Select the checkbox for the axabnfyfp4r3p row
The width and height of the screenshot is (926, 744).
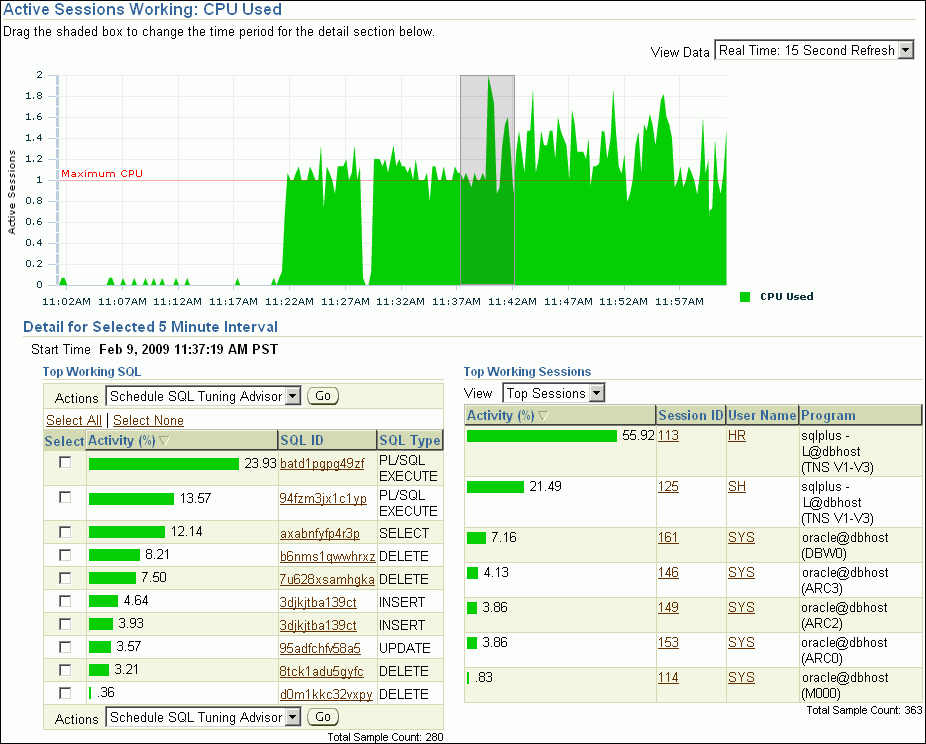(x=65, y=533)
